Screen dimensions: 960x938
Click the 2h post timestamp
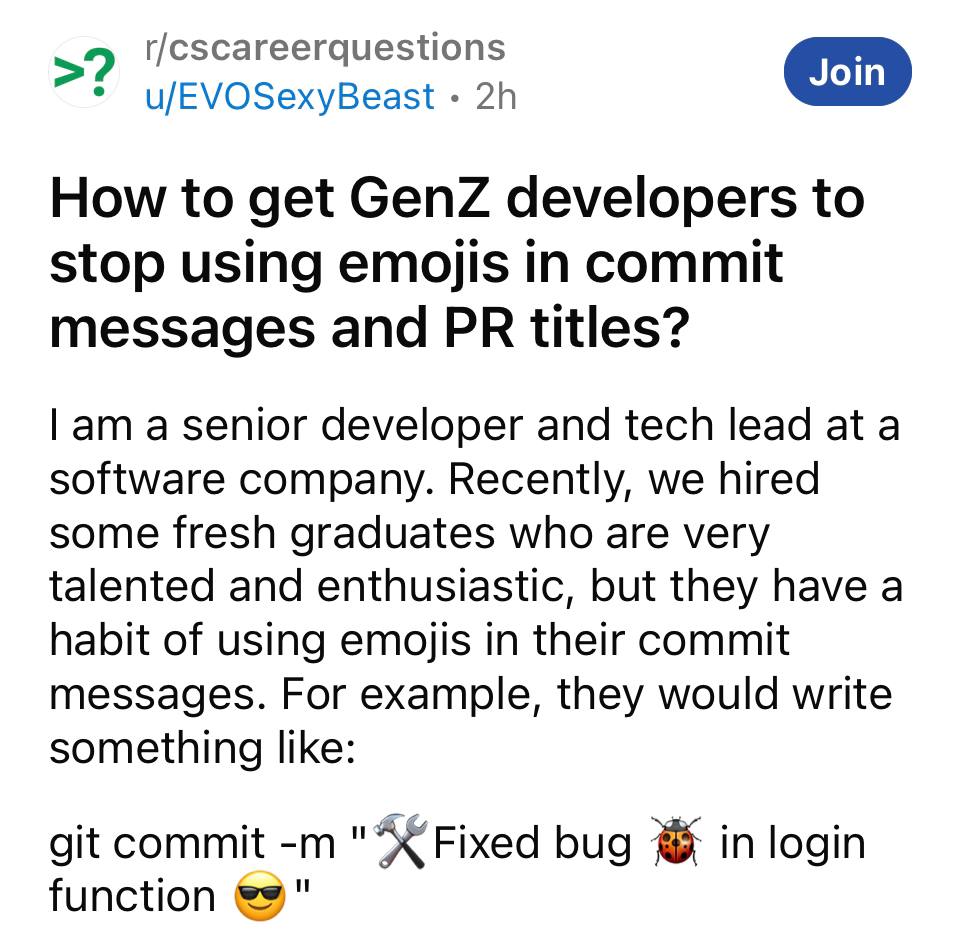tap(496, 97)
